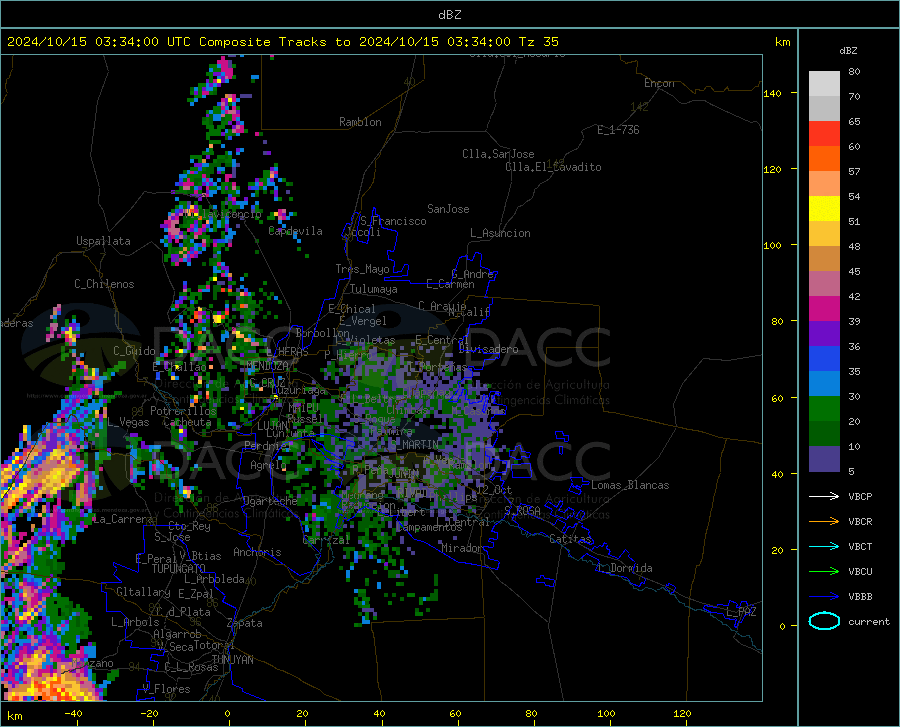Click the Catitas place label
Viewport: 900px width, 727px height.
570,539
